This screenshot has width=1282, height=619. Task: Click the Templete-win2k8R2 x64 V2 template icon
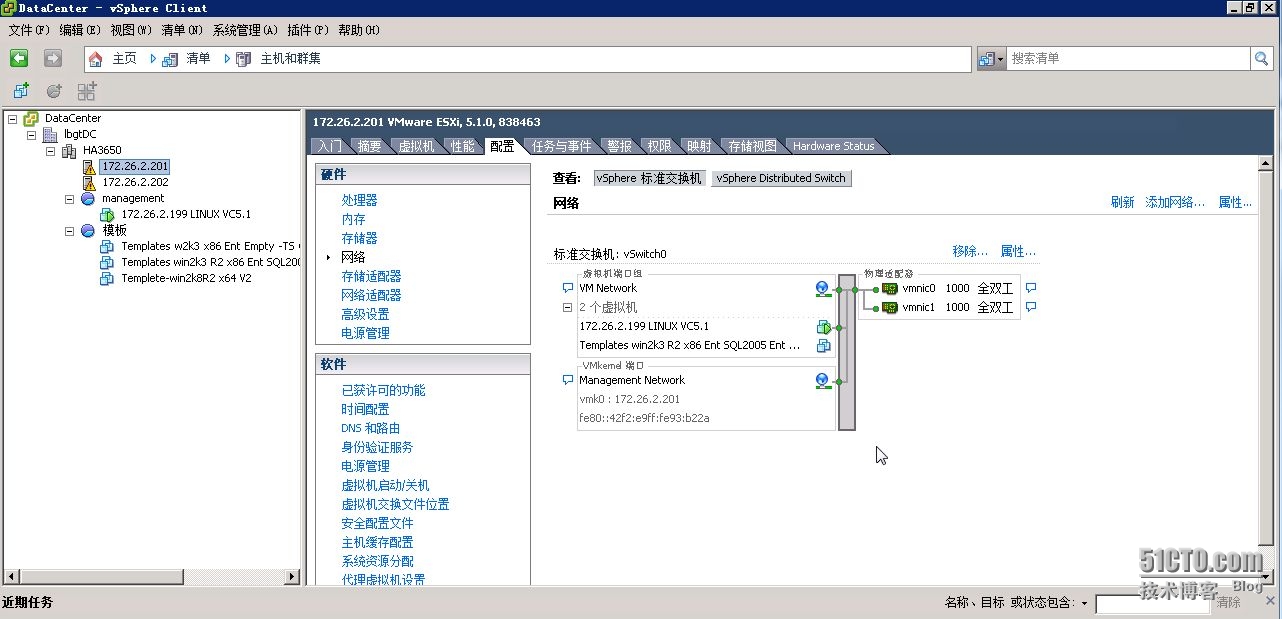click(107, 279)
